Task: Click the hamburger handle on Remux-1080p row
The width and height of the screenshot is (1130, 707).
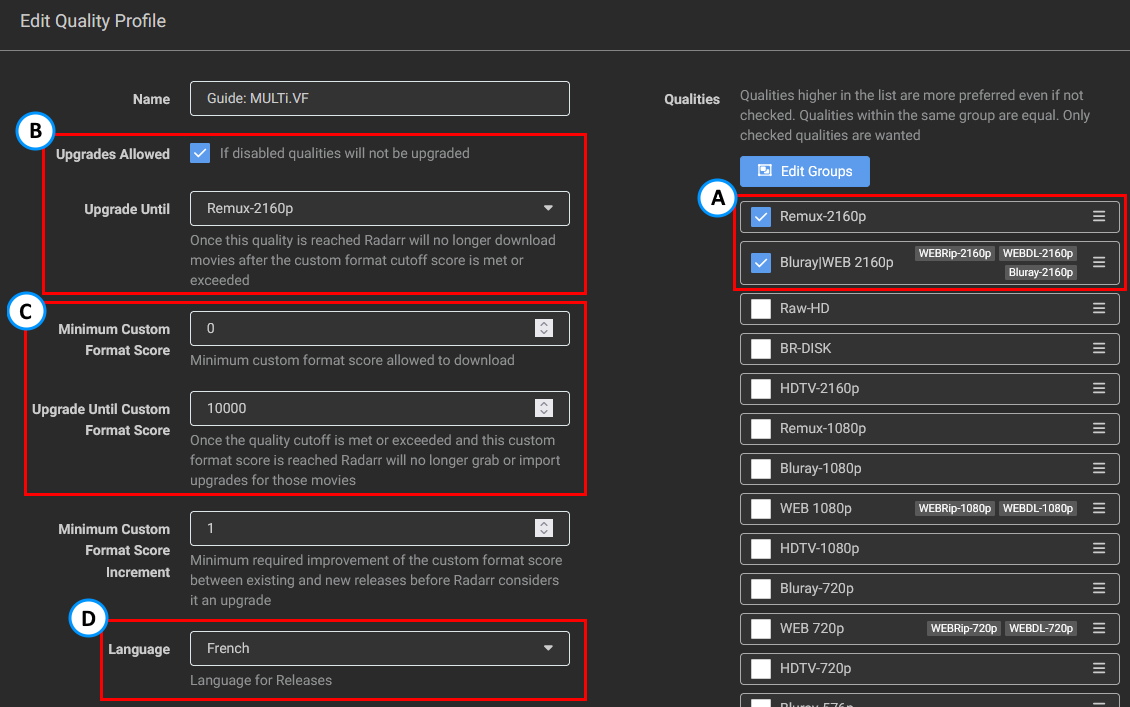Action: [x=1098, y=428]
